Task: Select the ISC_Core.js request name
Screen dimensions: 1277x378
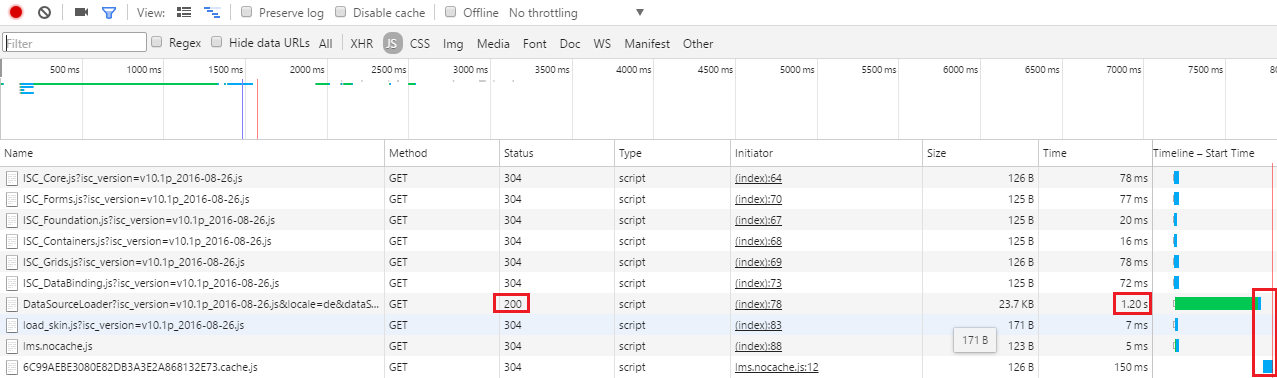Action: coord(132,178)
